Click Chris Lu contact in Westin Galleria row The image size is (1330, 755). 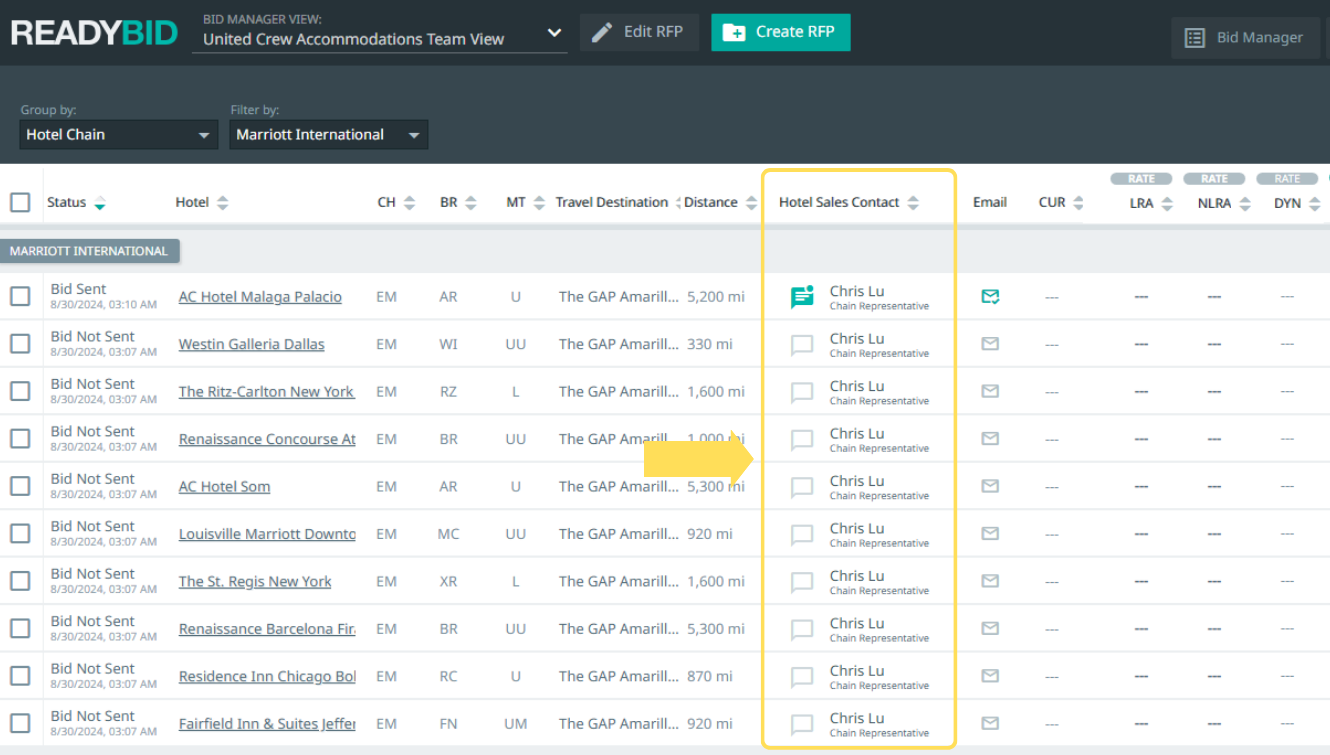[857, 339]
